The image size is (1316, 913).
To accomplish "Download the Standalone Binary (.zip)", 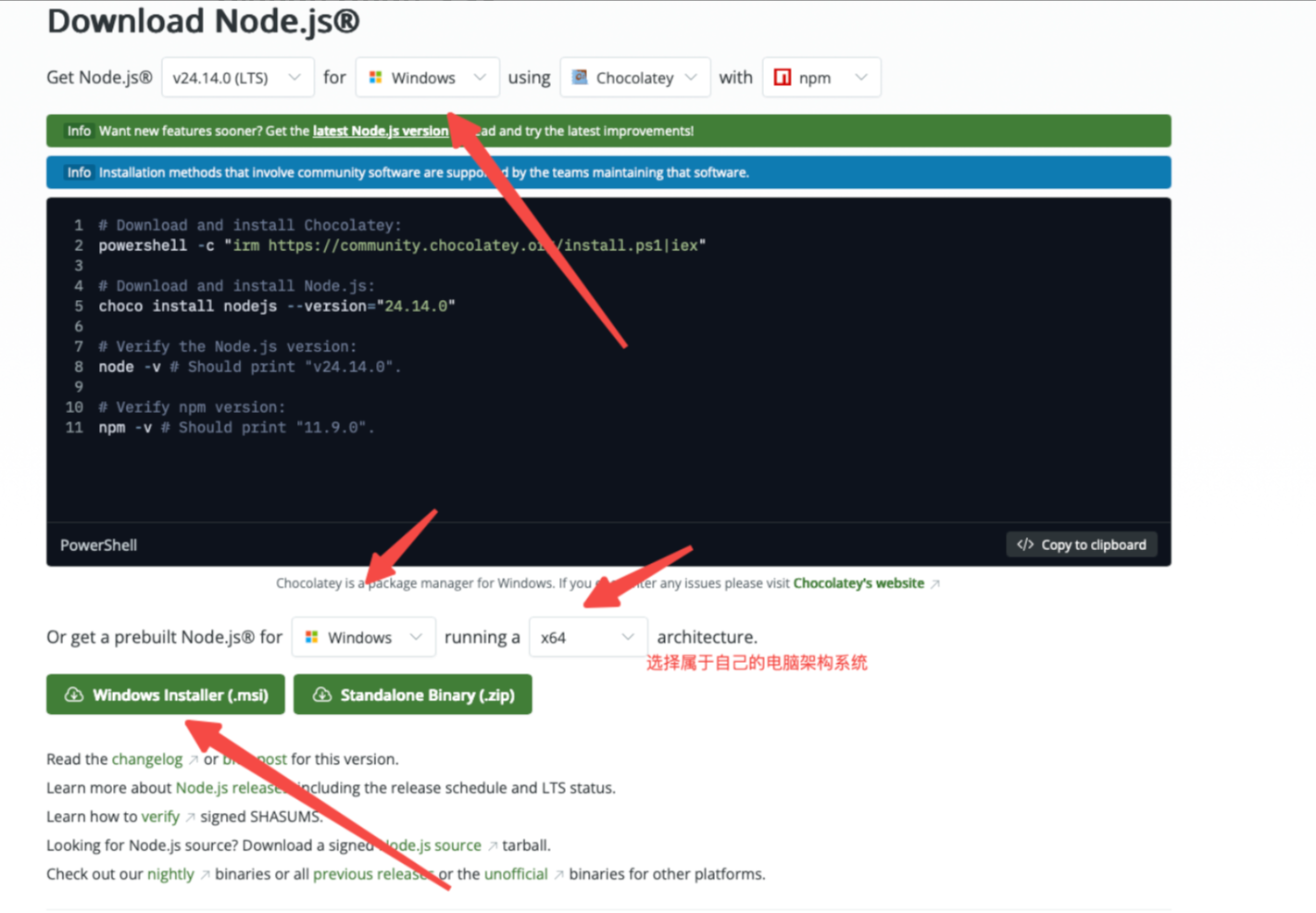I will click(412, 694).
